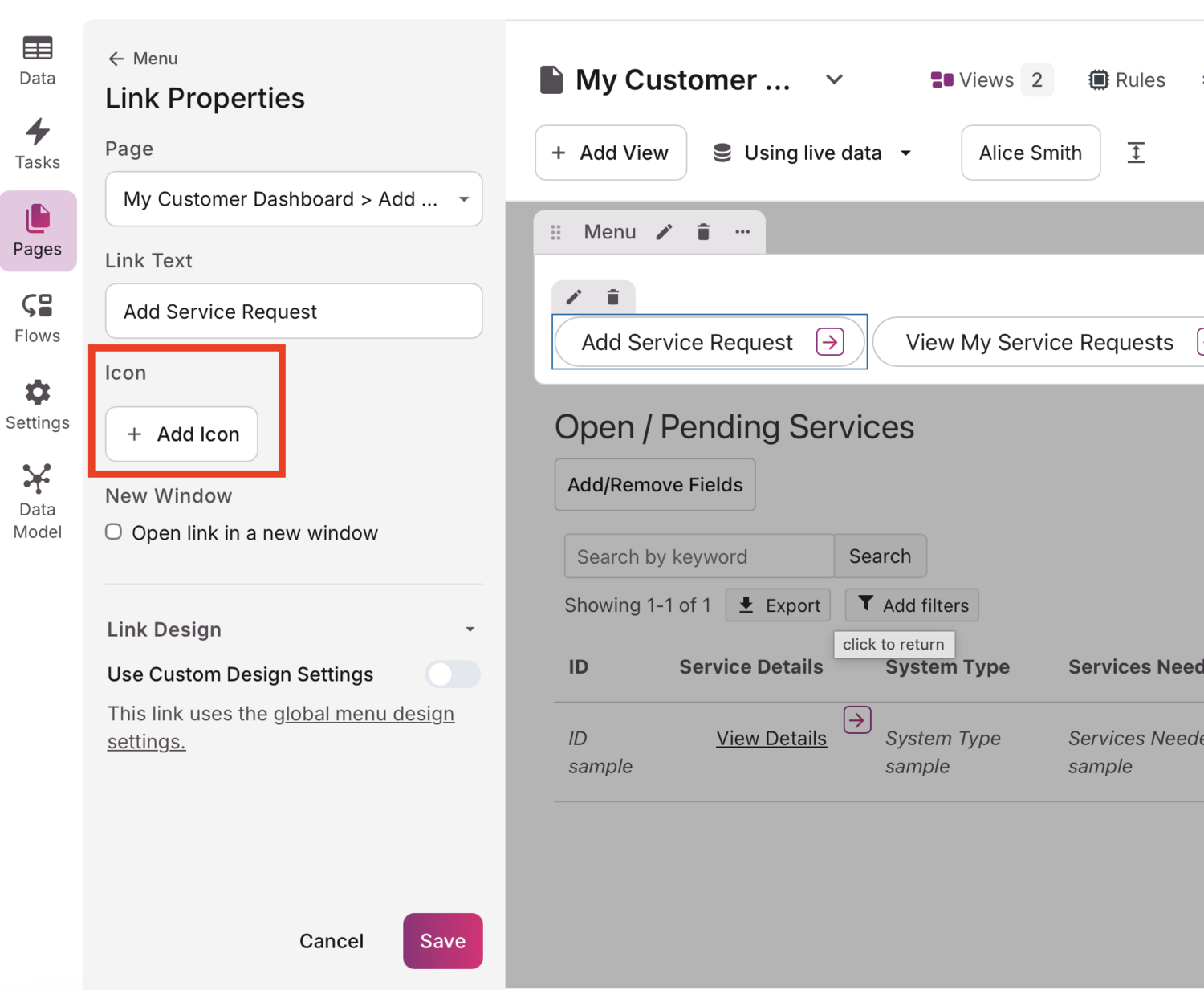Screen dimensions: 1204x990
Task: Open the Menu's ellipsis options
Action: (x=742, y=232)
